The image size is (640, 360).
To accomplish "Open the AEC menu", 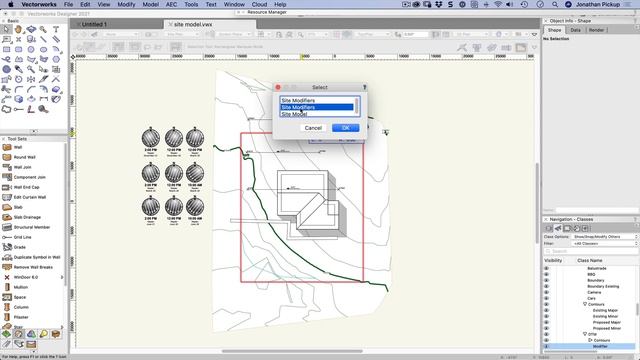I will coord(171,4).
